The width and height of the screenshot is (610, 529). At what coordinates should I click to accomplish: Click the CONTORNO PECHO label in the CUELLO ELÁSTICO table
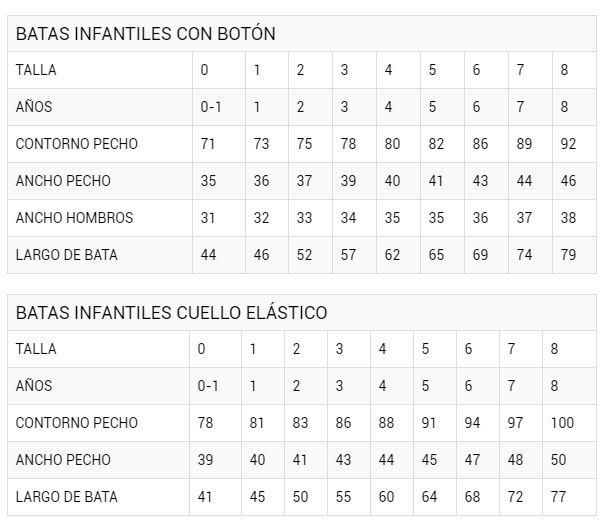click(x=76, y=423)
